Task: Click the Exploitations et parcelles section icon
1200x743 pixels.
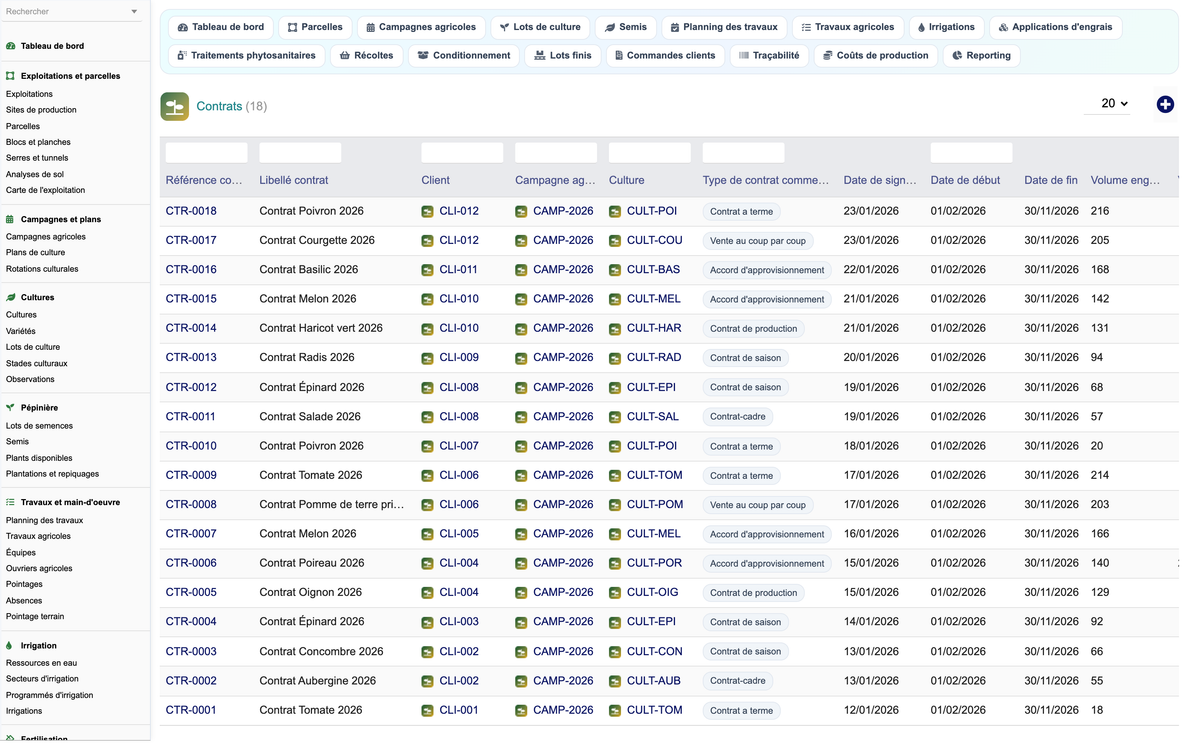Action: (11, 76)
